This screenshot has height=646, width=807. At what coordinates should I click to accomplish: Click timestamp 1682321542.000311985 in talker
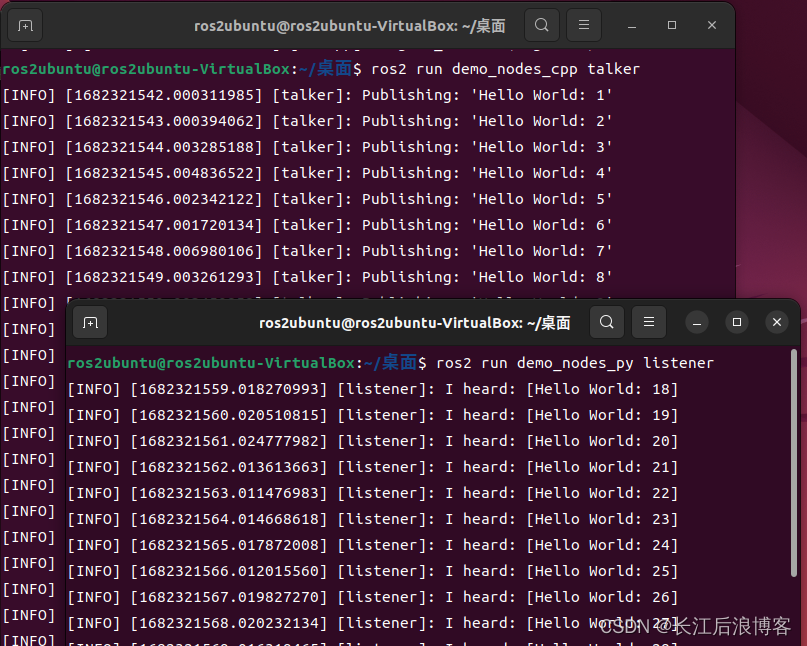[x=164, y=95]
